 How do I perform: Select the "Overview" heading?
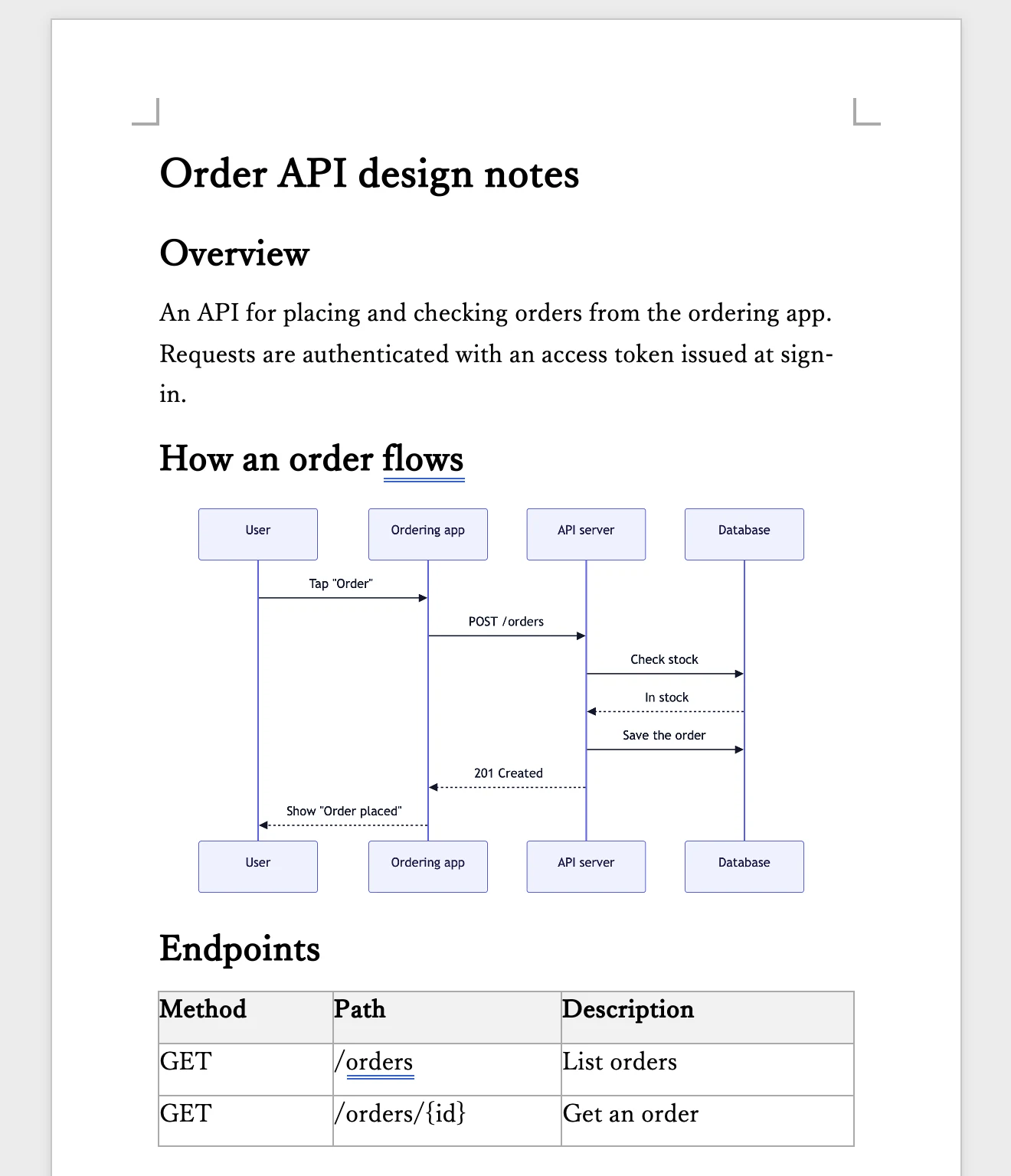coord(234,253)
